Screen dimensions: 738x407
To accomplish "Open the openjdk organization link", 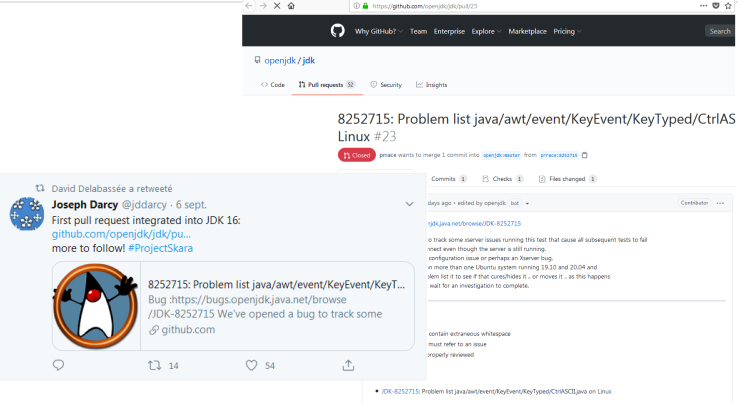I will pos(280,60).
